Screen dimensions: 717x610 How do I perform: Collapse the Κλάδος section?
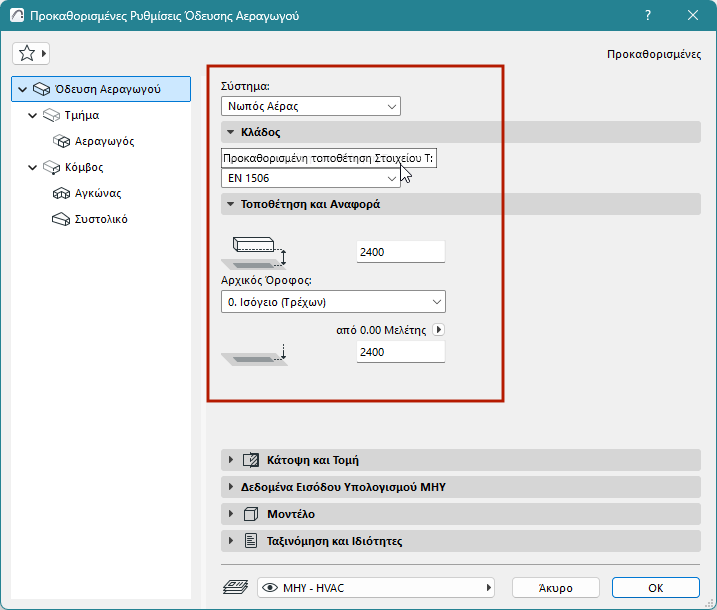(x=230, y=132)
